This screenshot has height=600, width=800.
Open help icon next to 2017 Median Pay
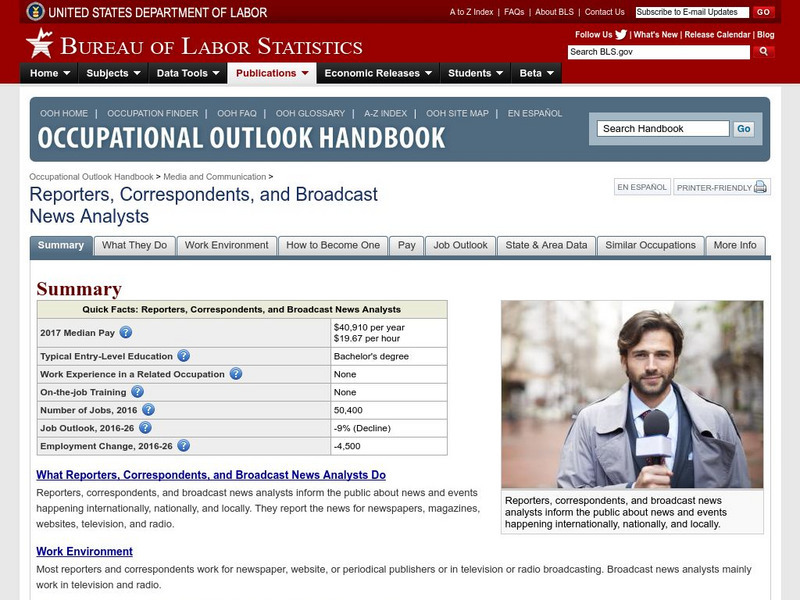(126, 333)
